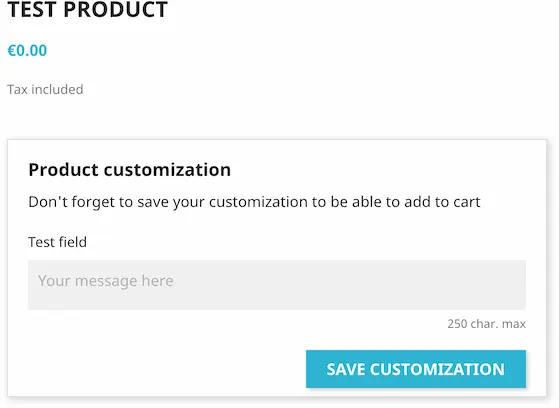
Task: Click the word "SAVE" on the blue button
Action: coord(346,369)
